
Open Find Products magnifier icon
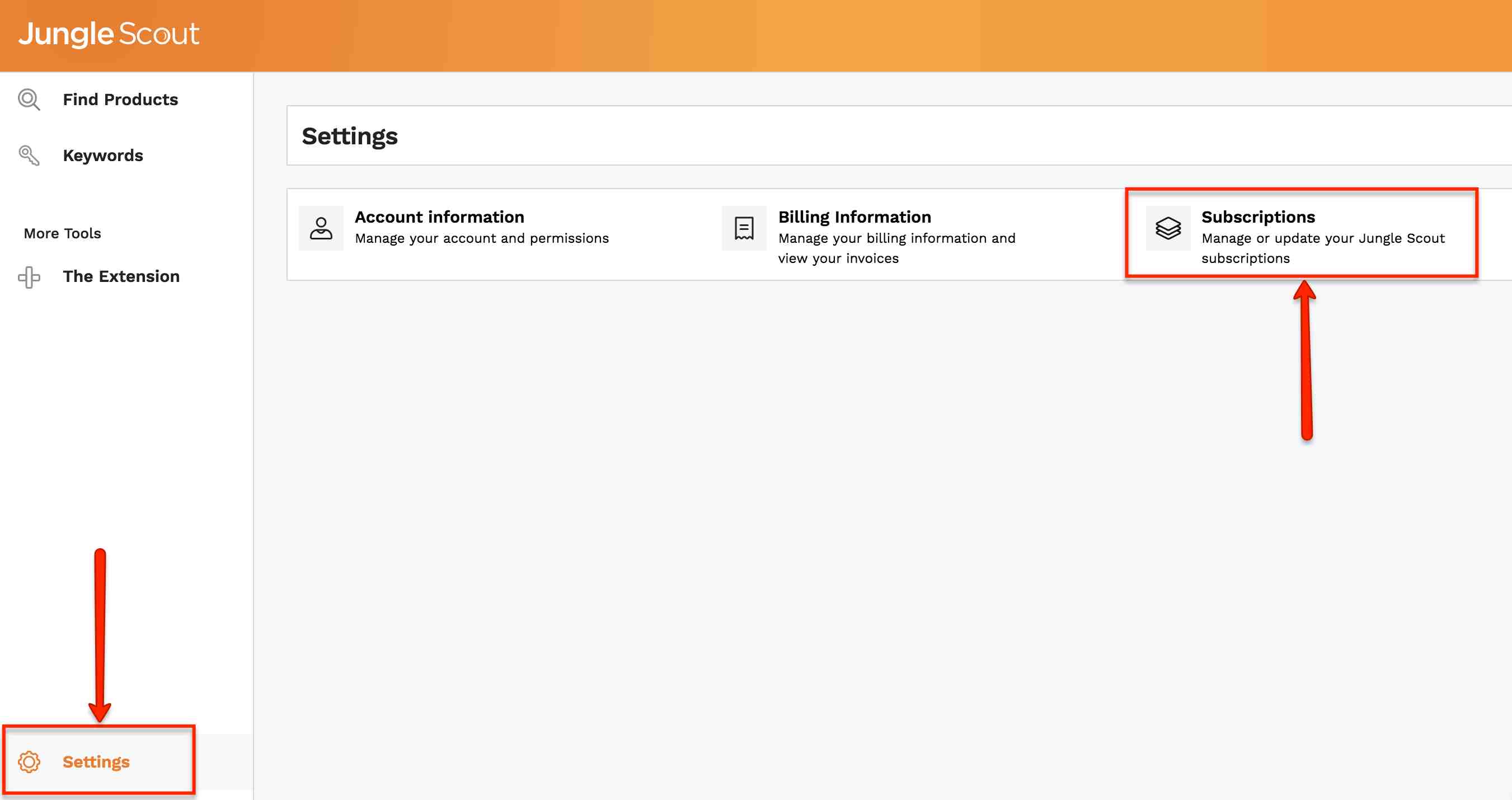(29, 100)
